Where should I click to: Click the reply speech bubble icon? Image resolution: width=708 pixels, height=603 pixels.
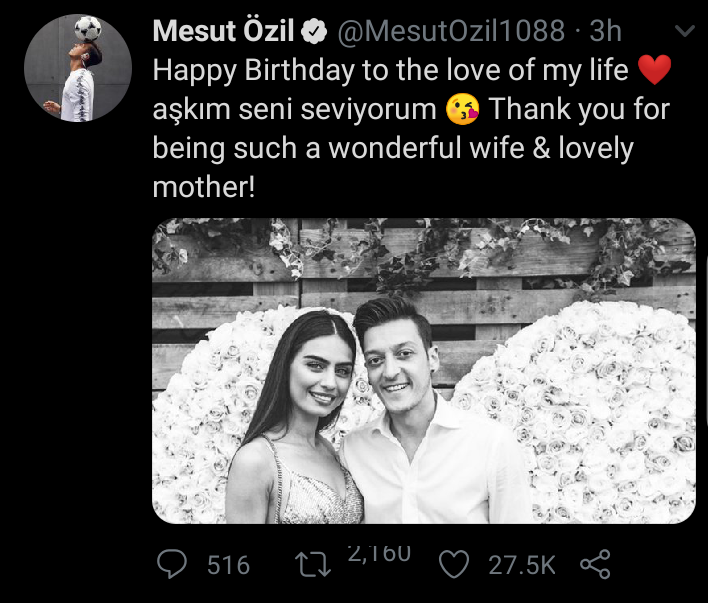[173, 565]
